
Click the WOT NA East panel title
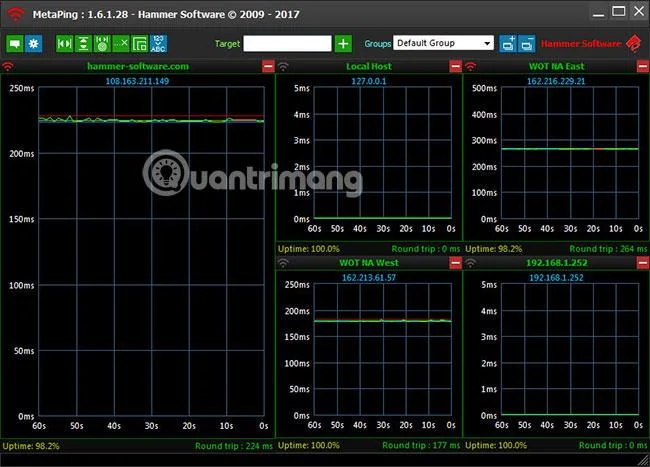(556, 66)
